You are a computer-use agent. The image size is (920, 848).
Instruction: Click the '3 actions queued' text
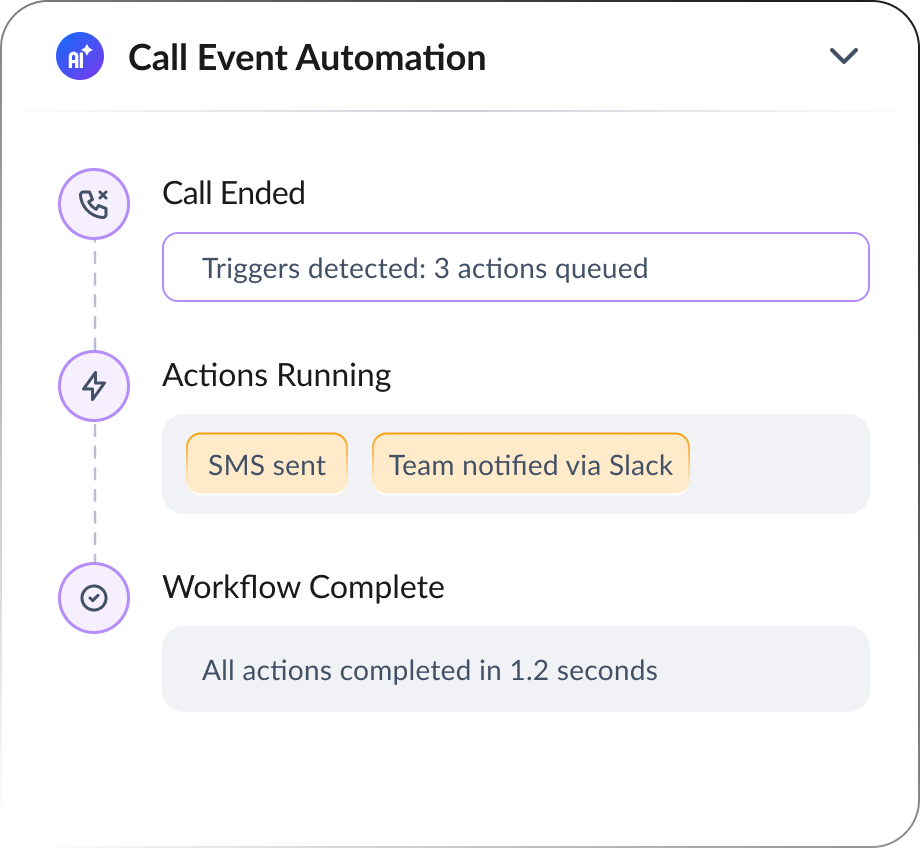click(540, 269)
